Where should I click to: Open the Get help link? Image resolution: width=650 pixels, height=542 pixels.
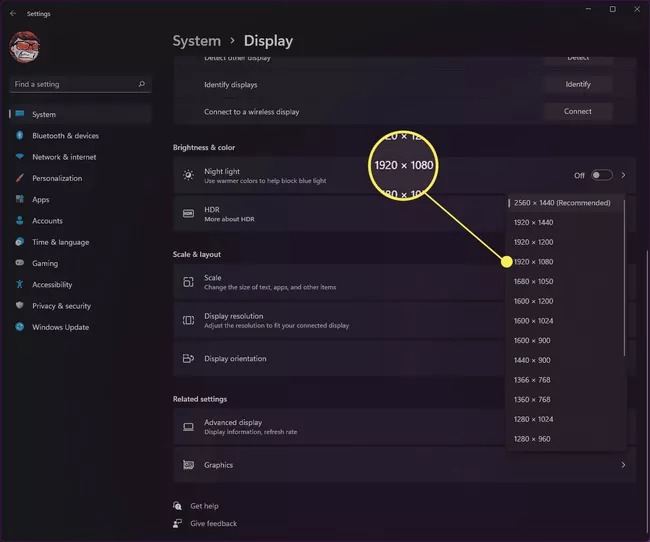(204, 506)
